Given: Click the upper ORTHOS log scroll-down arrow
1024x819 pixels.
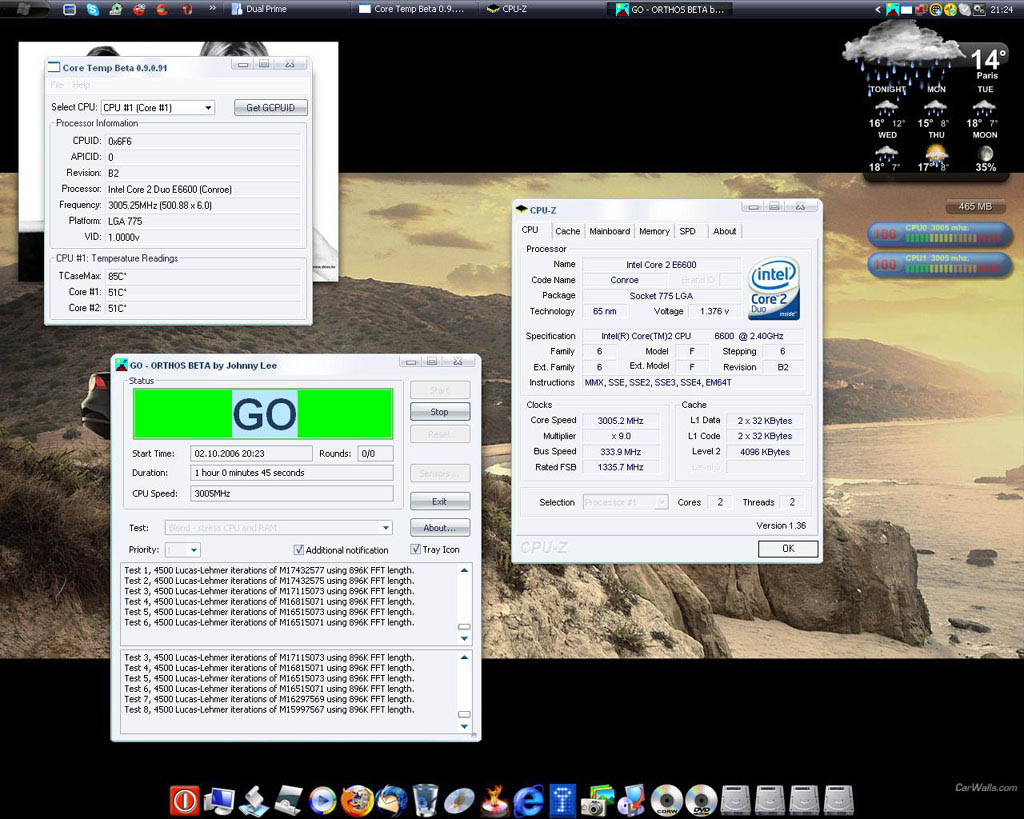Looking at the screenshot, I should [x=464, y=639].
